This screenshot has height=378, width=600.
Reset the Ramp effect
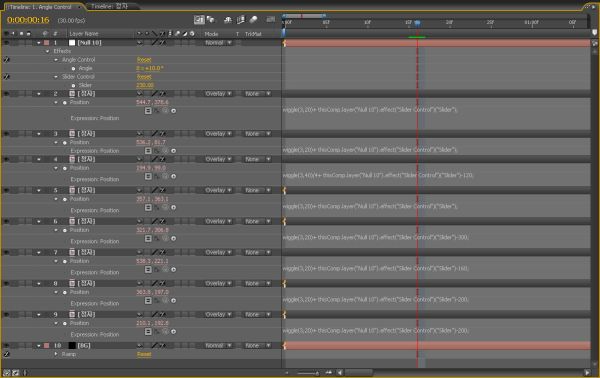(x=144, y=354)
